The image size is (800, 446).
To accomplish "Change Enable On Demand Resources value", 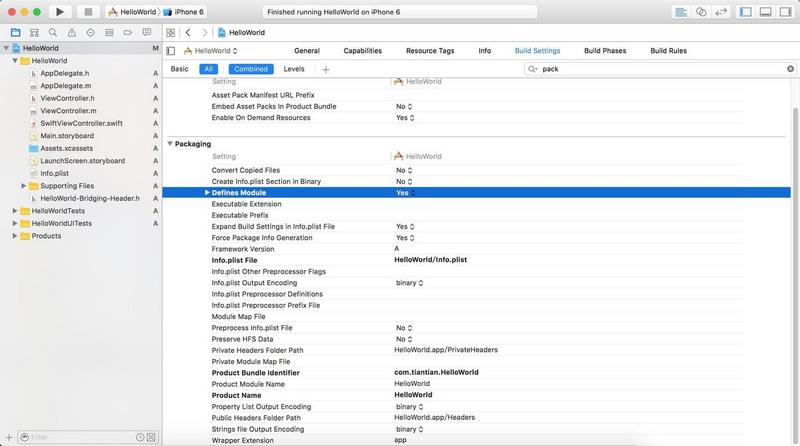I will [x=405, y=118].
